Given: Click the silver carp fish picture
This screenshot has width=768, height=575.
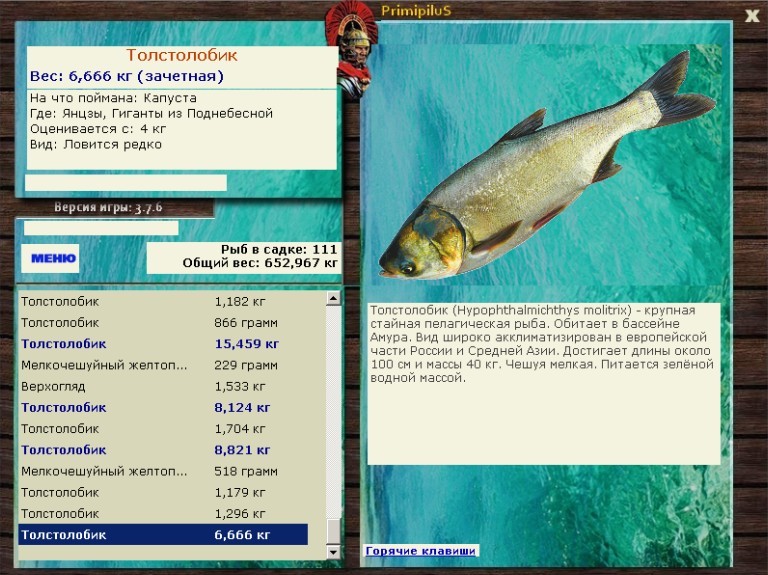Looking at the screenshot, I should [547, 167].
